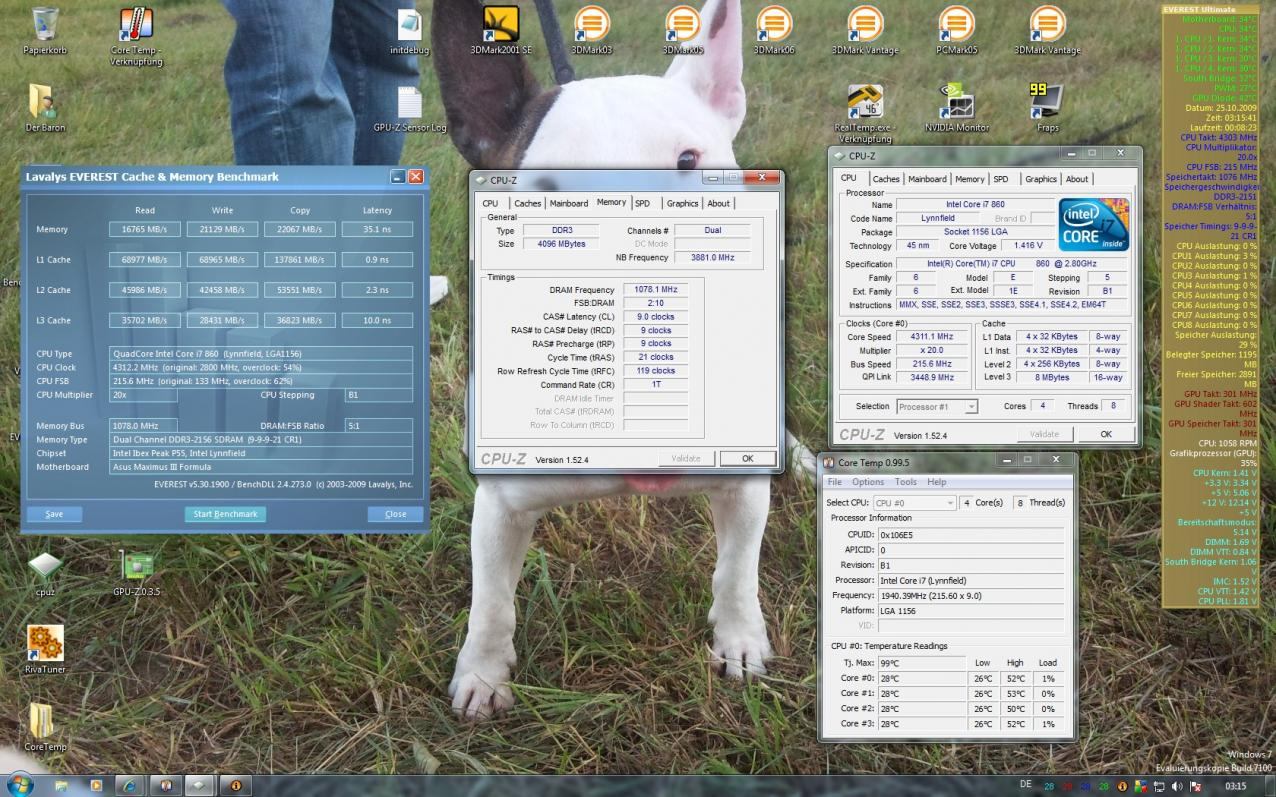The width and height of the screenshot is (1276, 797).
Task: Click Close button in EVEREST benchmark
Action: click(395, 514)
